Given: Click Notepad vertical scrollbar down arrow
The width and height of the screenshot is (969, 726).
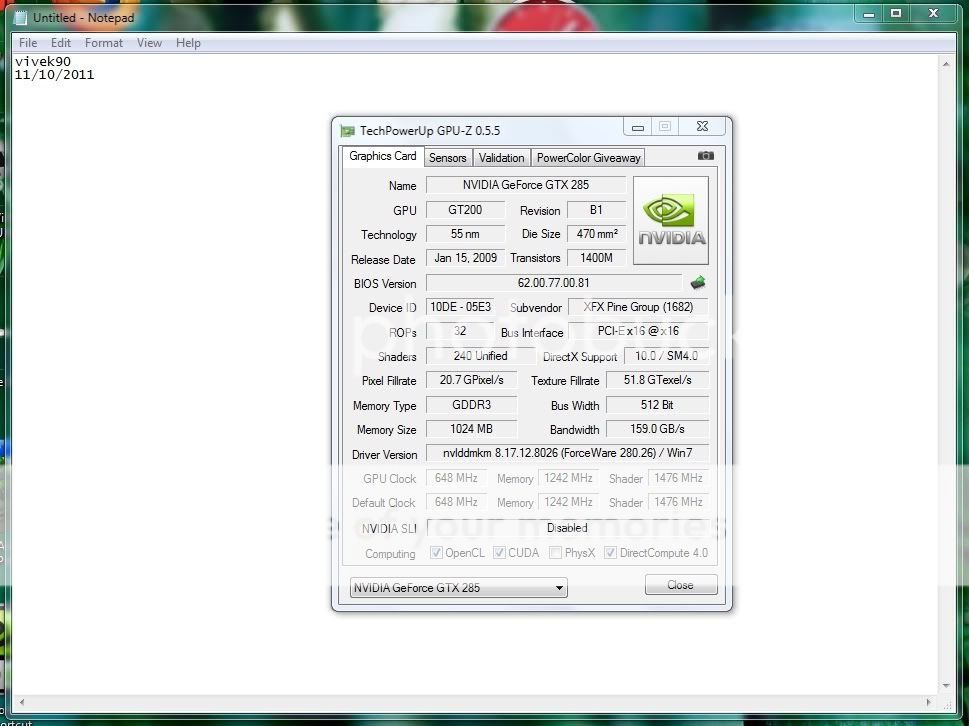Looking at the screenshot, I should [x=946, y=686].
